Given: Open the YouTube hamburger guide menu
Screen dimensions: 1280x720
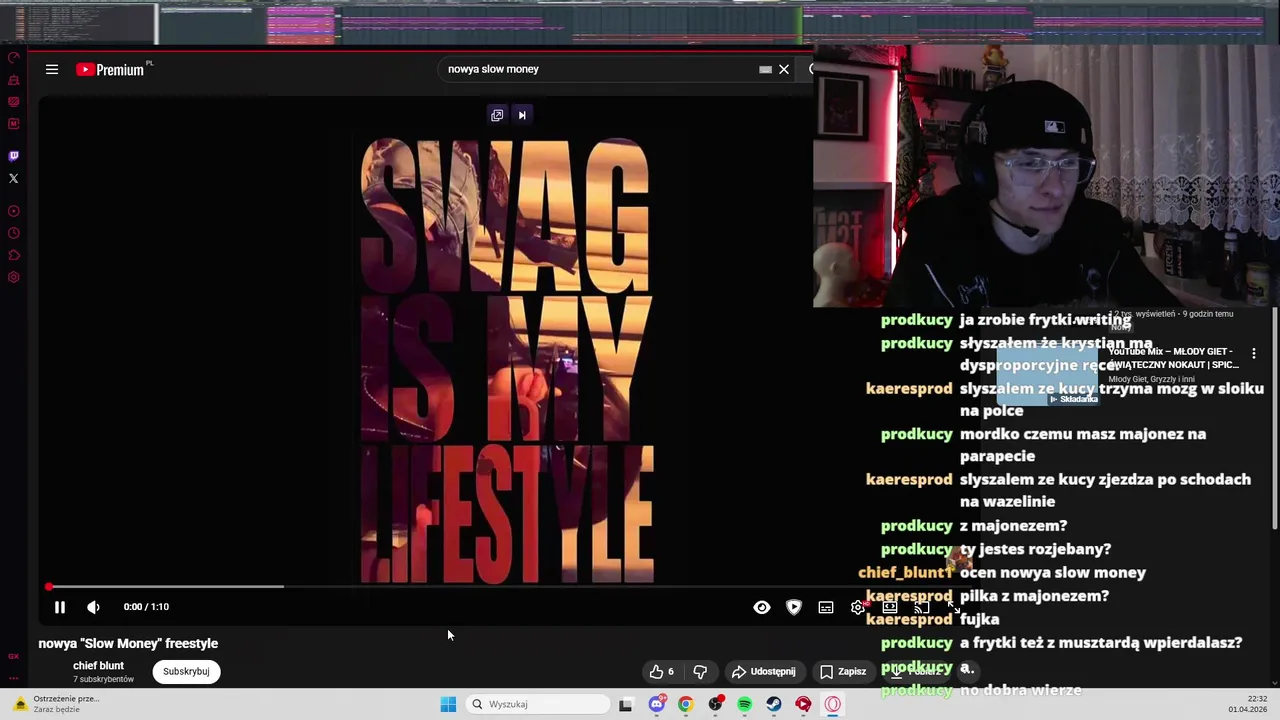Looking at the screenshot, I should pos(52,69).
